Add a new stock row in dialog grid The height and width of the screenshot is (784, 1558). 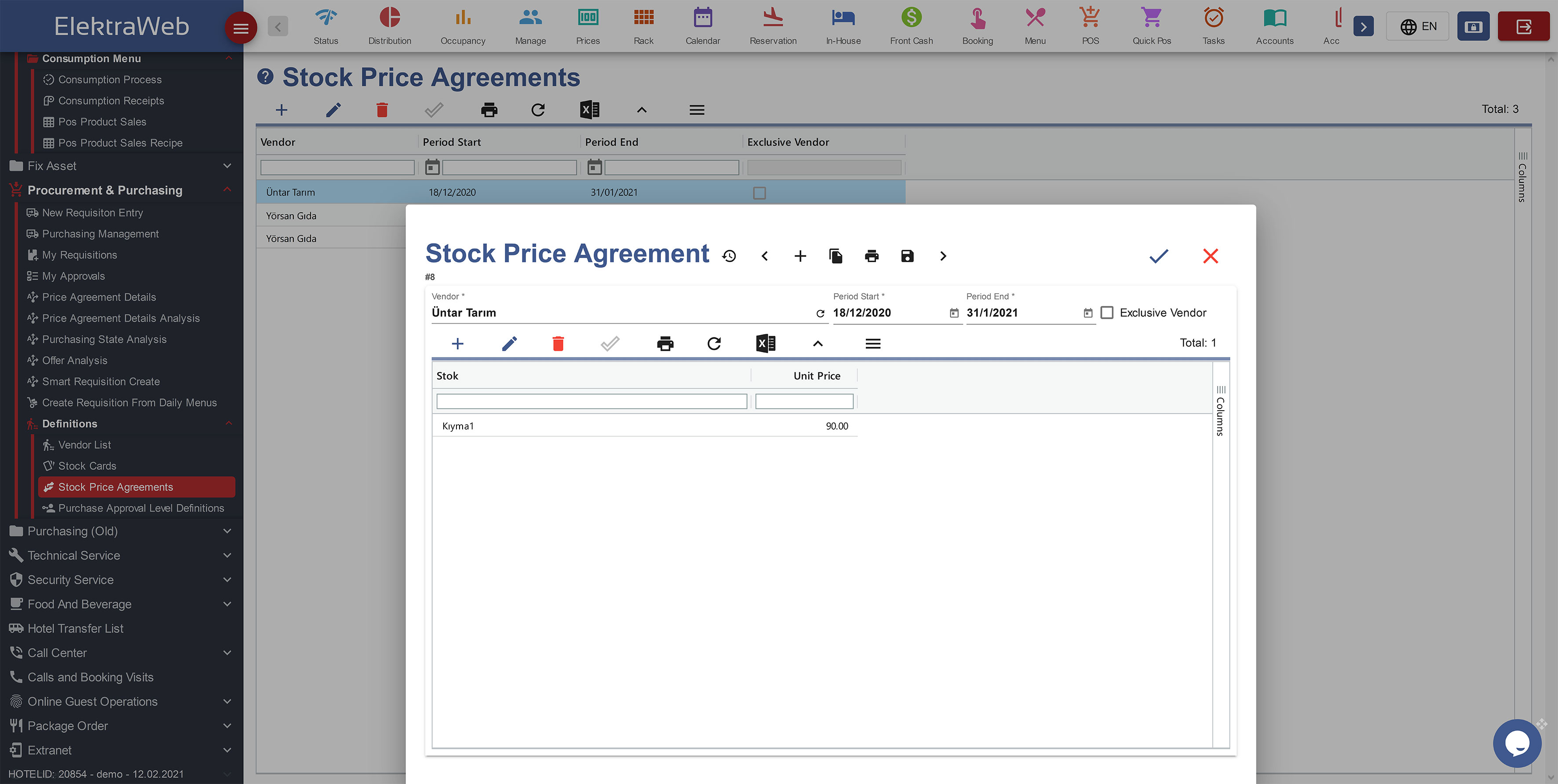coord(457,343)
